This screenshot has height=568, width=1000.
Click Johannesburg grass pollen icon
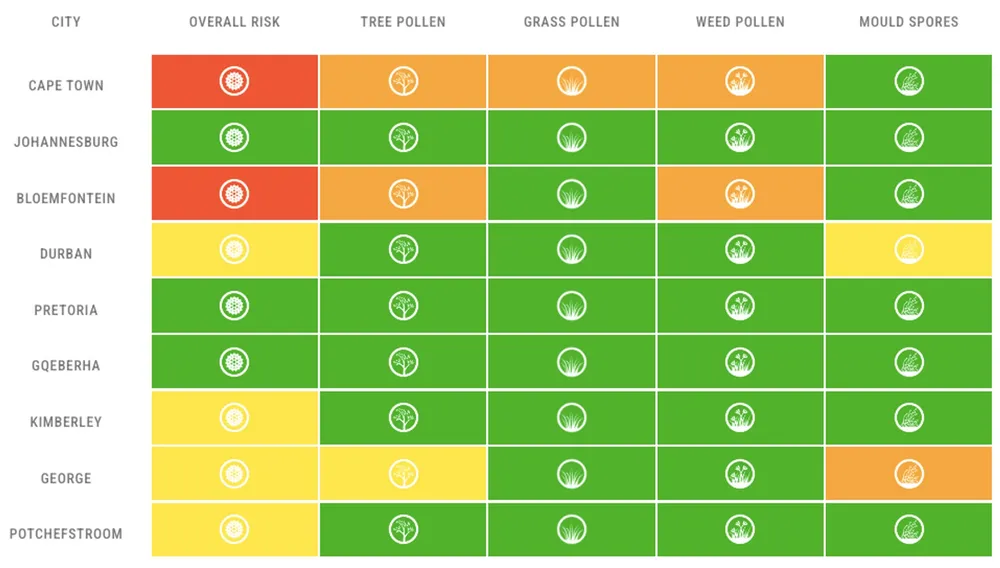pyautogui.click(x=571, y=138)
